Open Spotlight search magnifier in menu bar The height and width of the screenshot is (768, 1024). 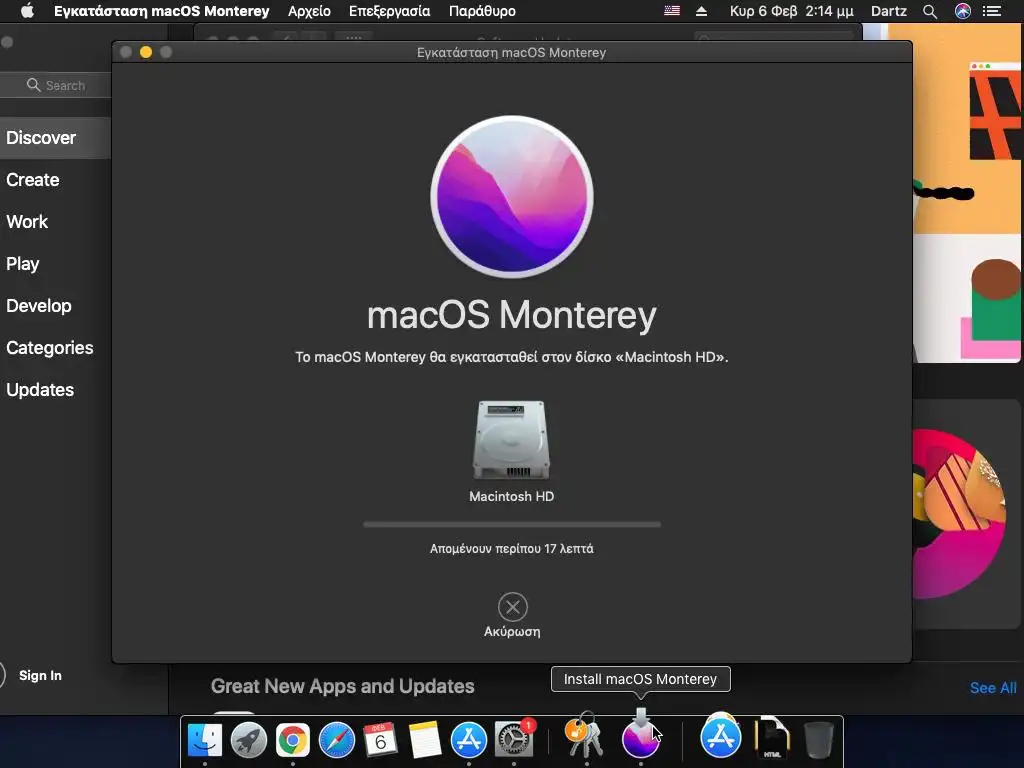click(x=930, y=11)
